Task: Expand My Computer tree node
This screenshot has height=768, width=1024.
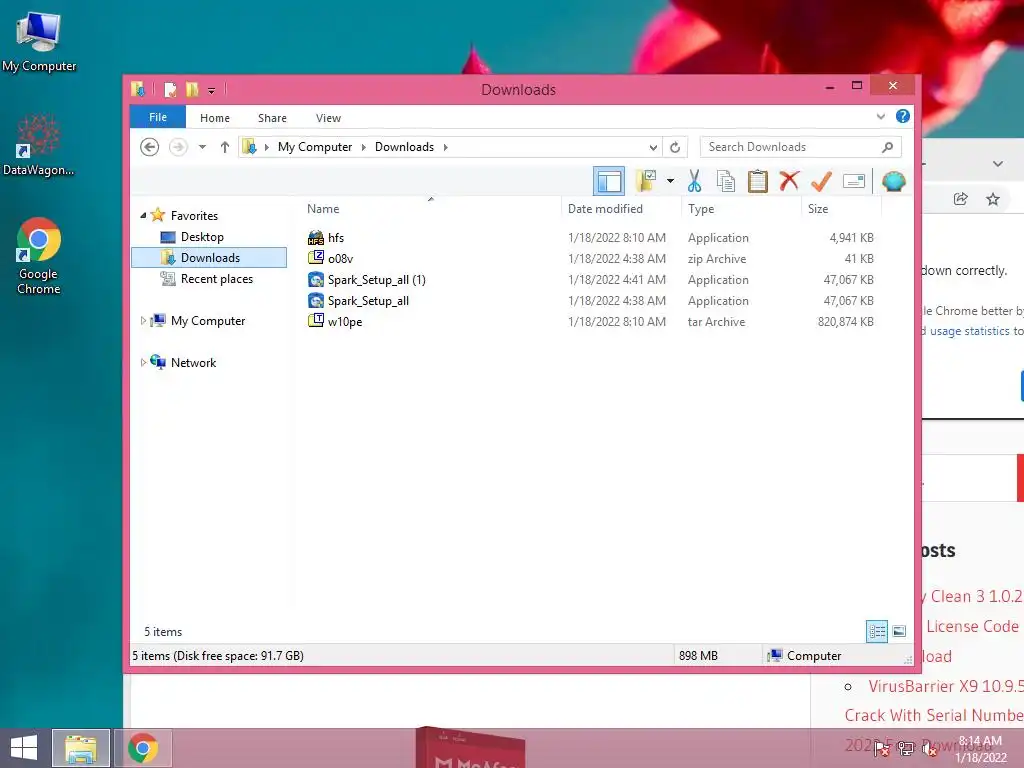Action: 143,321
